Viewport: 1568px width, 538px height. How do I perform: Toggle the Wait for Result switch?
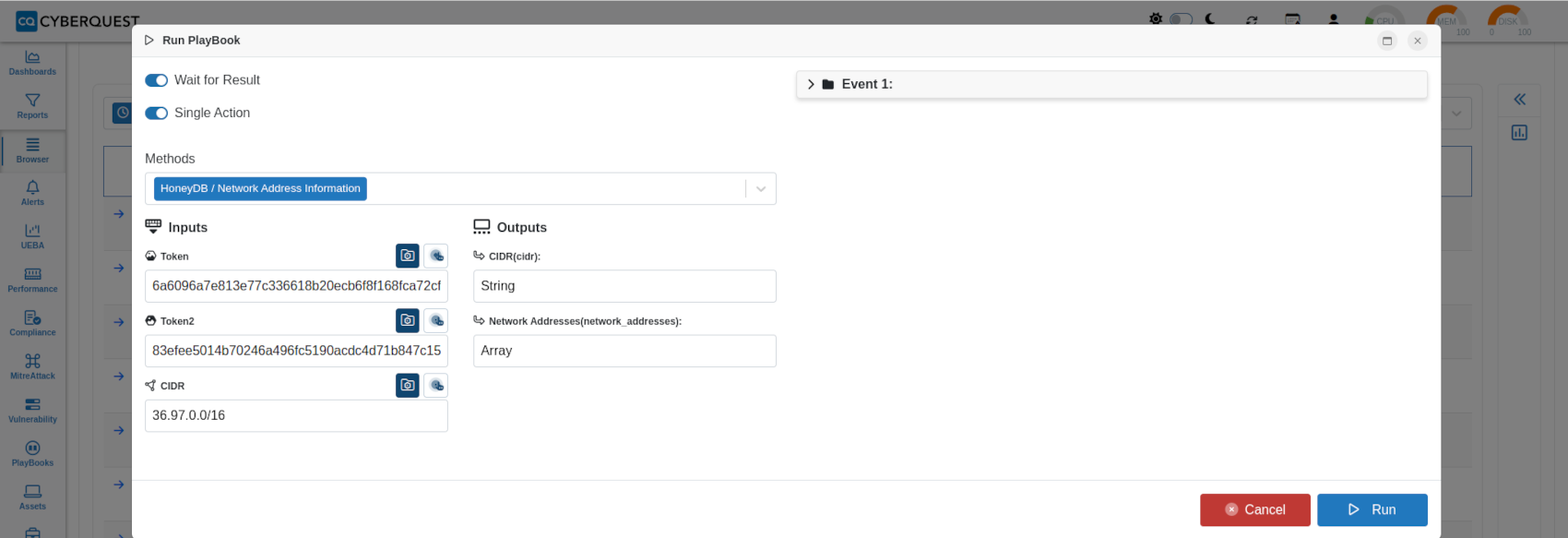(156, 80)
